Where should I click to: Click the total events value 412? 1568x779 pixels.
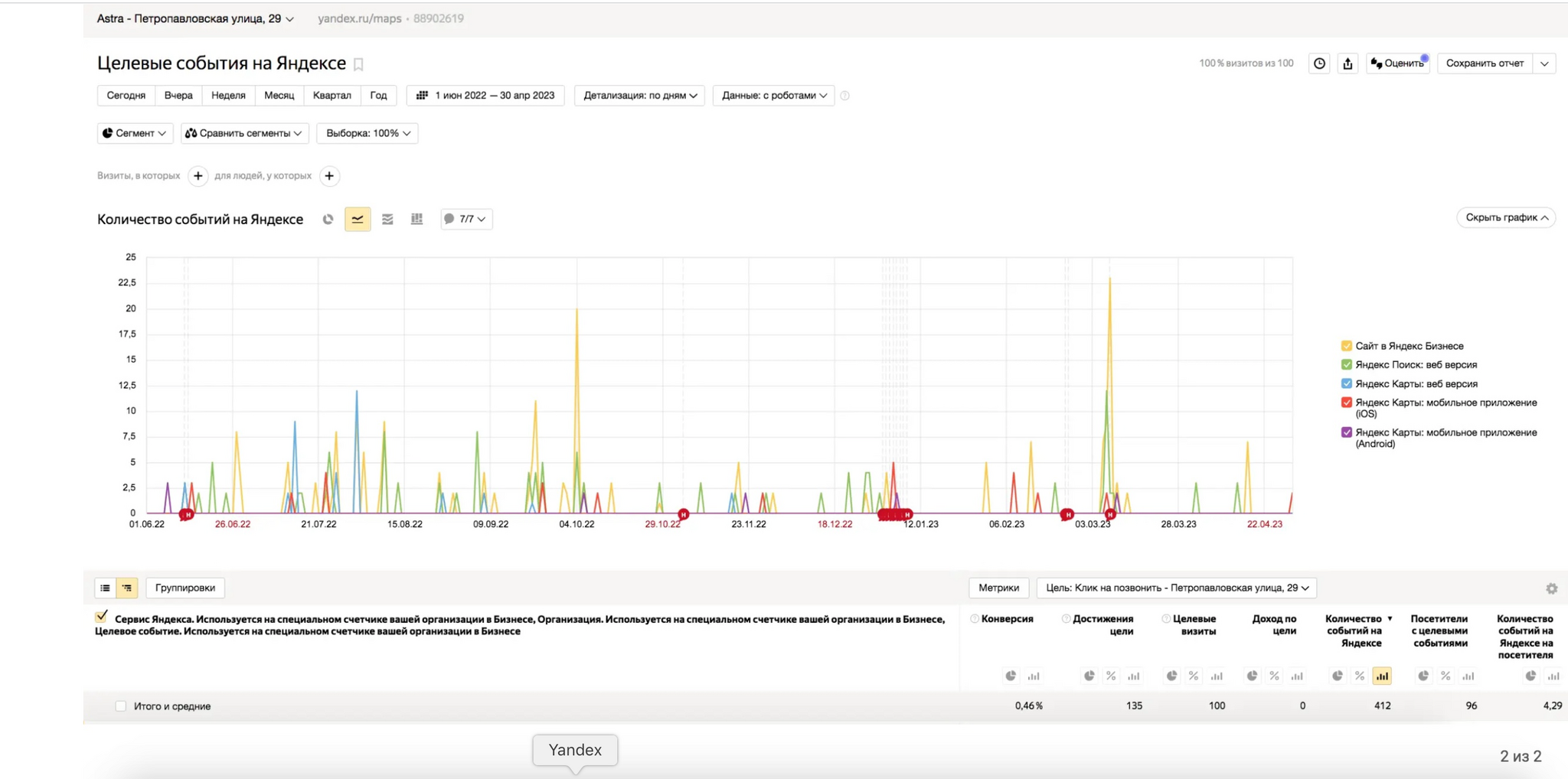[x=1382, y=706]
